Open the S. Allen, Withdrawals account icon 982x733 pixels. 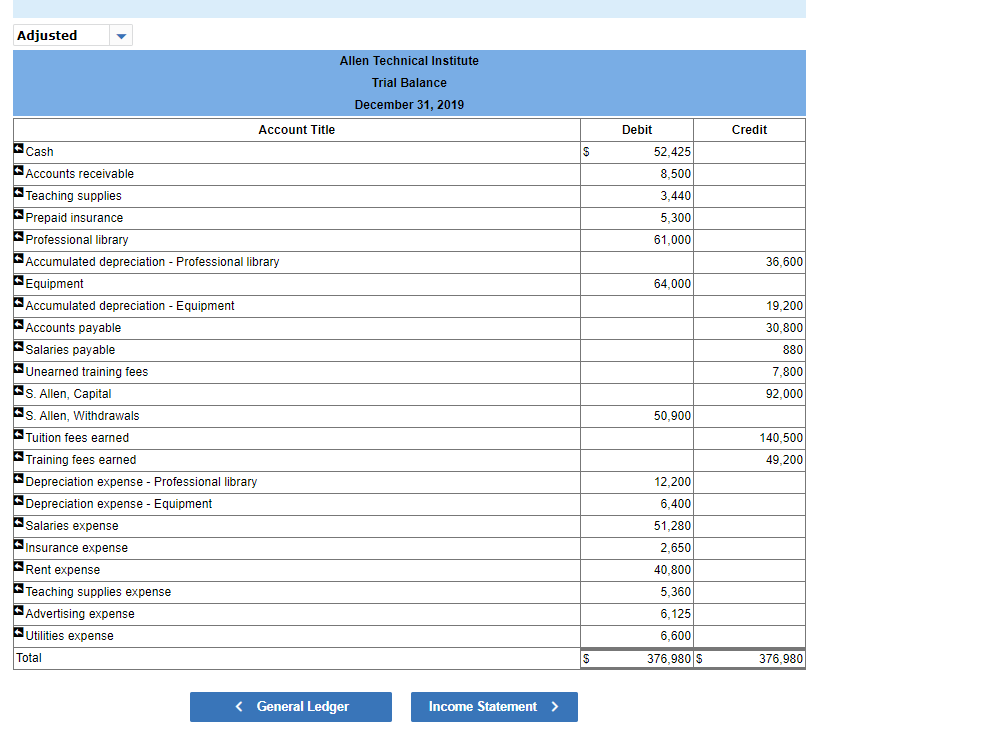[18, 415]
